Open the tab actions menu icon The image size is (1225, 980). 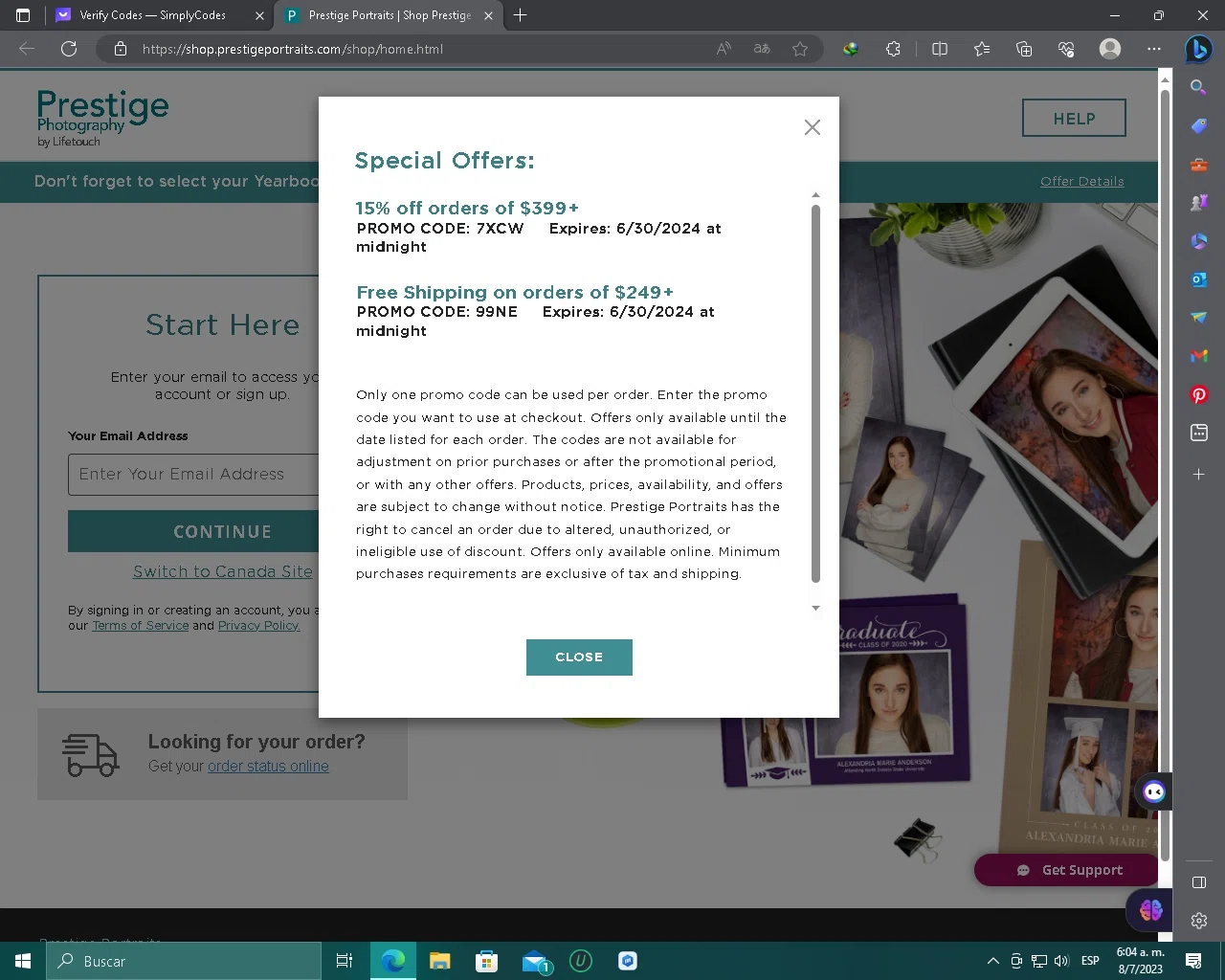coord(23,15)
